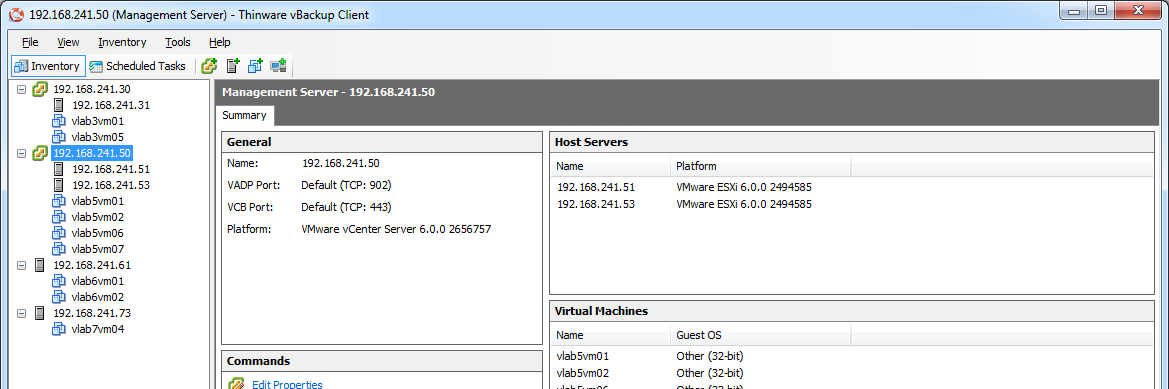Open the File menu
Image resolution: width=1169 pixels, height=389 pixels.
click(31, 42)
